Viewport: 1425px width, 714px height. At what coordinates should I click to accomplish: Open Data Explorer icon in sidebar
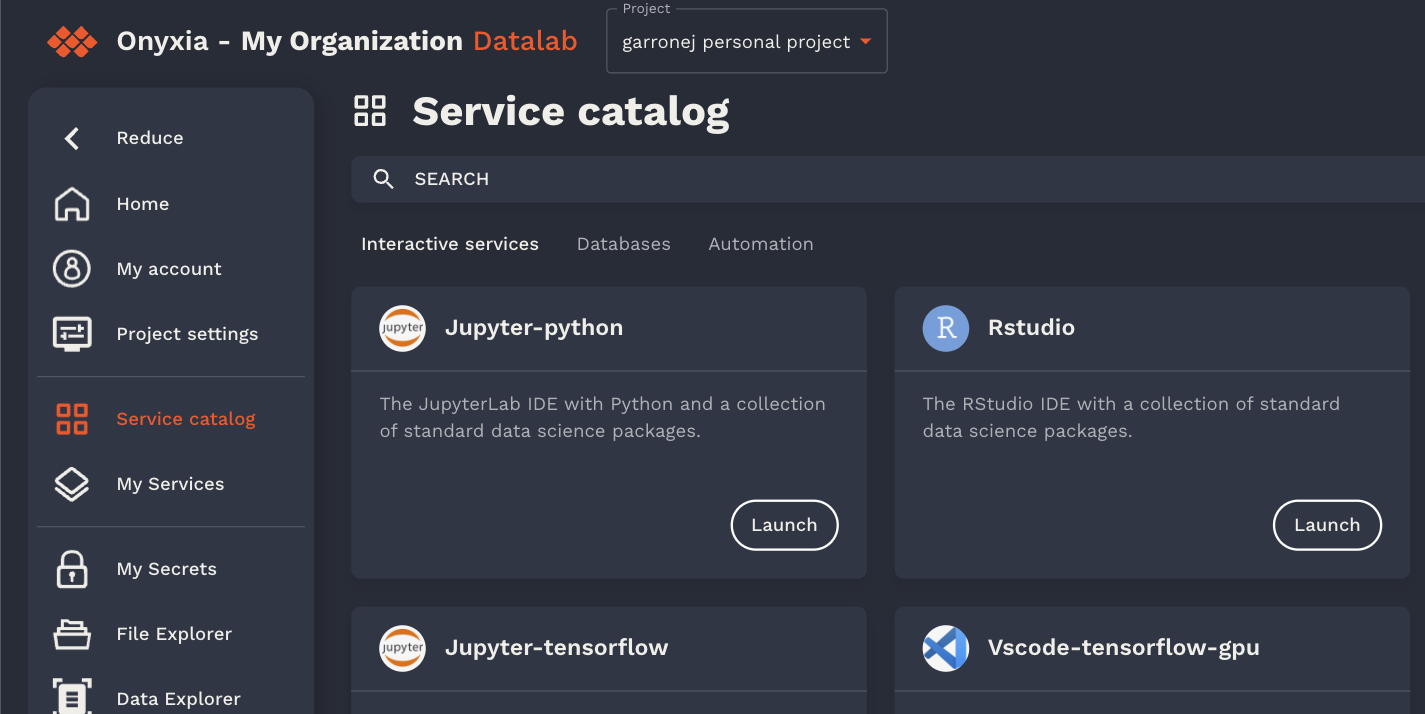pyautogui.click(x=72, y=698)
